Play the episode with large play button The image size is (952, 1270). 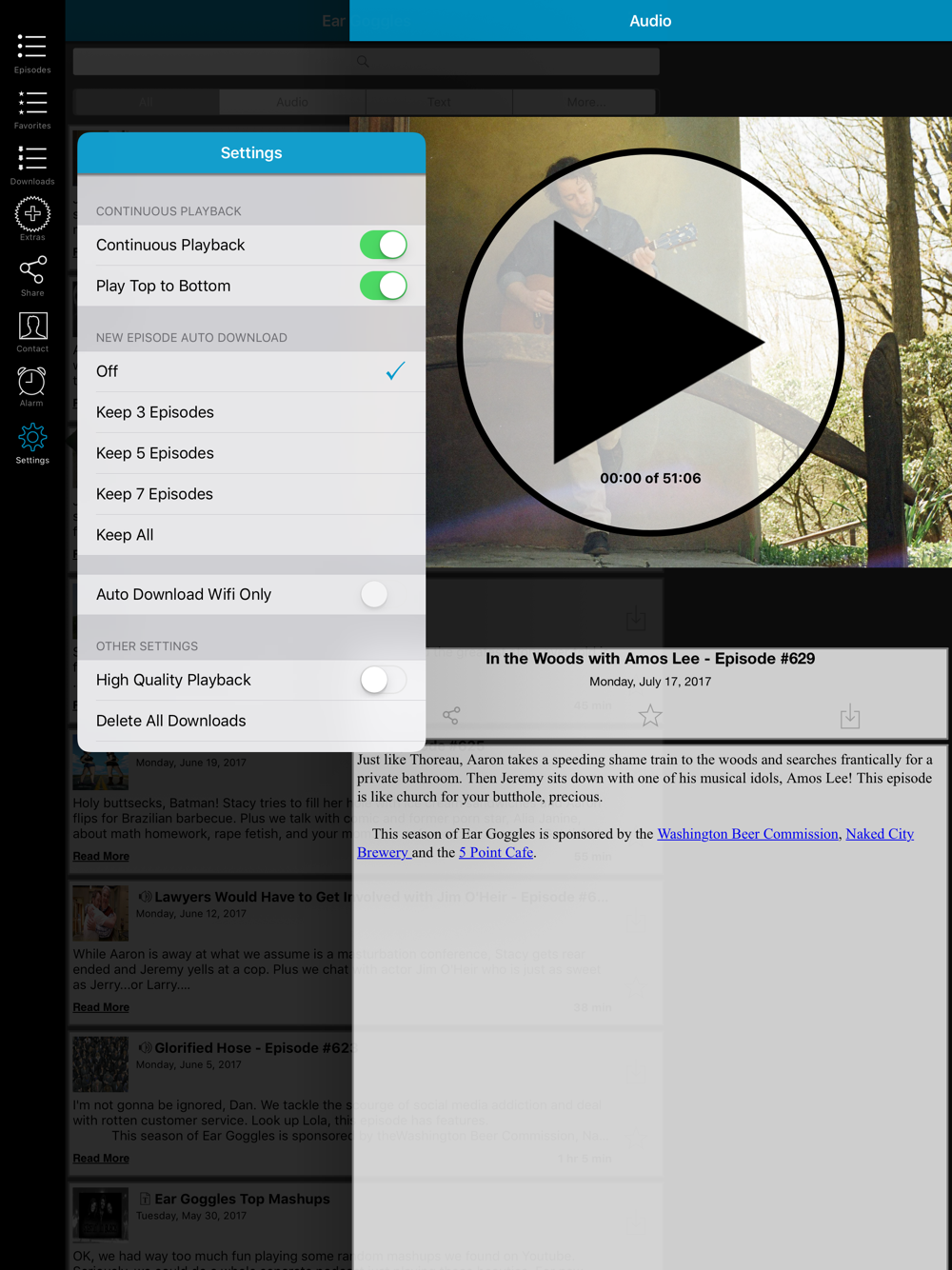click(650, 342)
